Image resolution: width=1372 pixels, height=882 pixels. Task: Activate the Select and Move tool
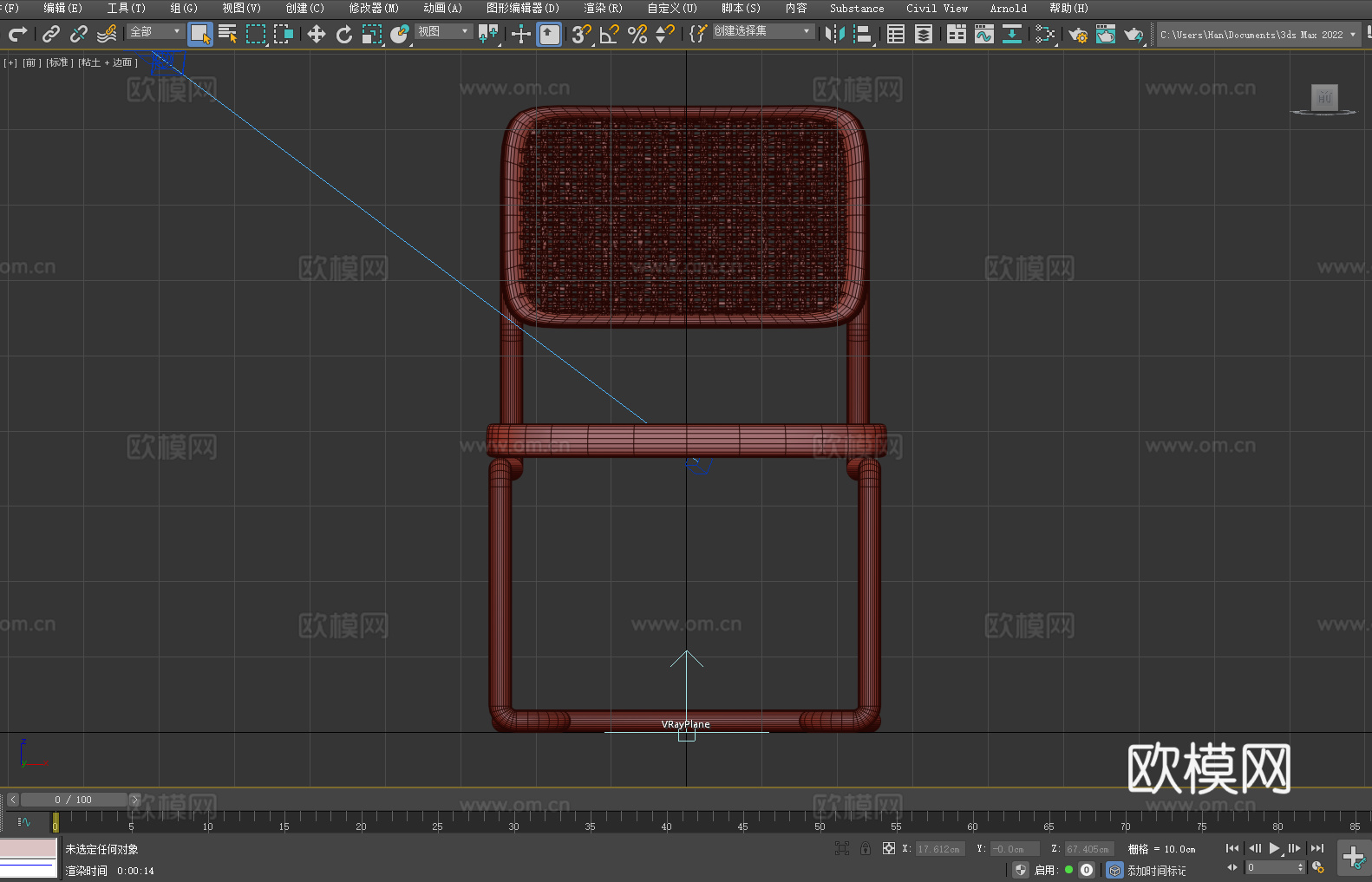pyautogui.click(x=317, y=34)
